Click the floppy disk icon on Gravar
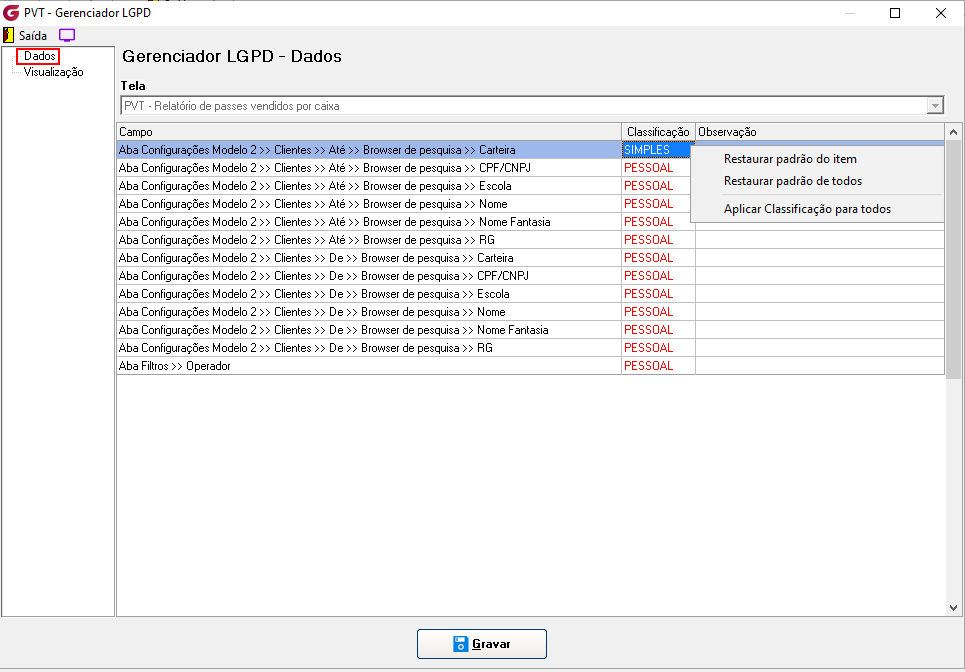 pyautogui.click(x=460, y=644)
